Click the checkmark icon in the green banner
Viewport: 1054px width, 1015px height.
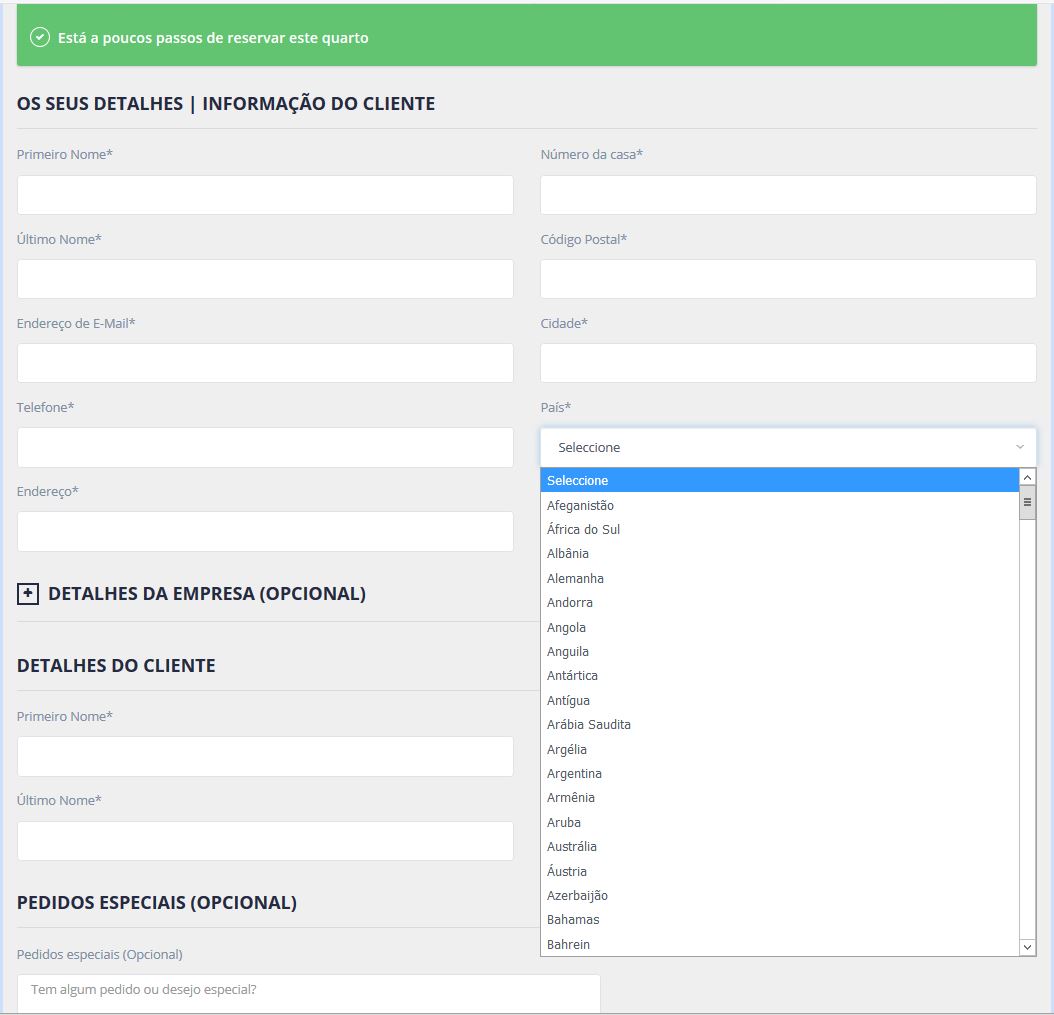(40, 37)
